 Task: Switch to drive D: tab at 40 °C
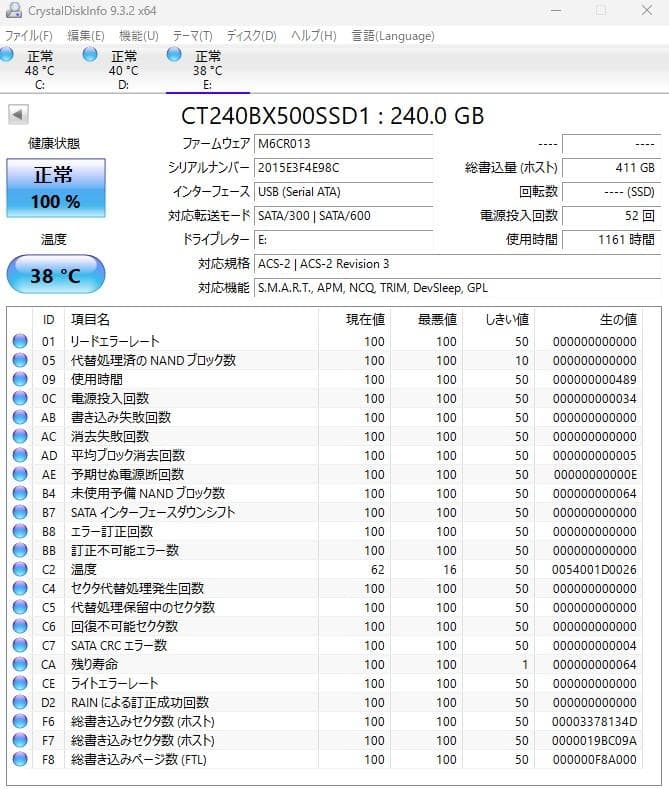[123, 69]
